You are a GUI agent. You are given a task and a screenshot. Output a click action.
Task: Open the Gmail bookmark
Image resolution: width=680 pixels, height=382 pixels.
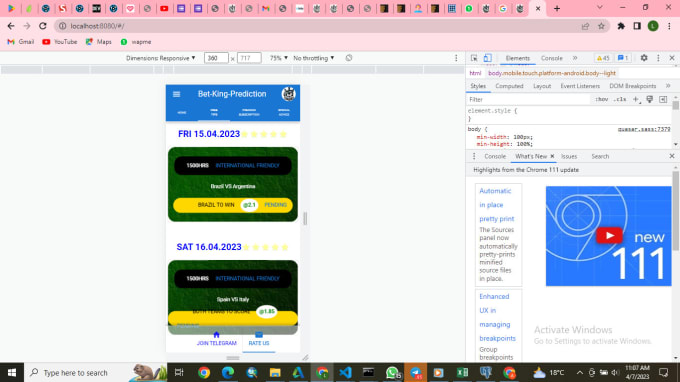coord(21,42)
